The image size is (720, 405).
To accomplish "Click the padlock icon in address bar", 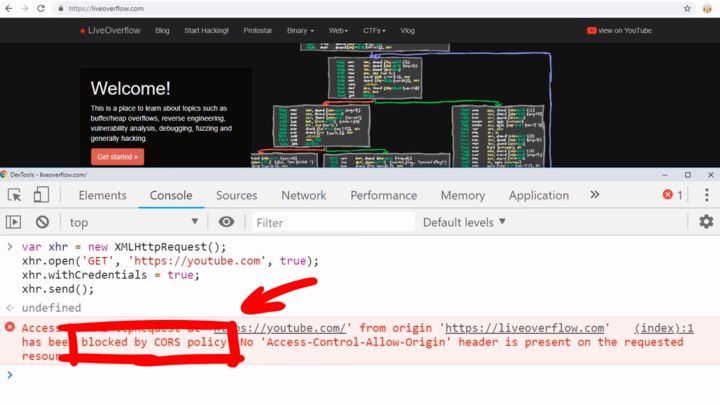I will pyautogui.click(x=61, y=8).
